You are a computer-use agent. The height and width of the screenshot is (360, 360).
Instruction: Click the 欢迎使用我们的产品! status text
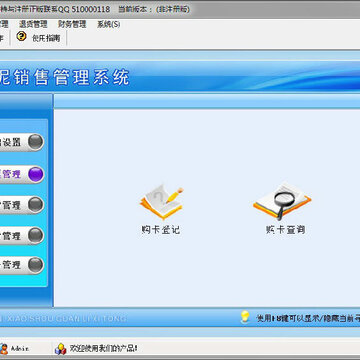point(103,349)
